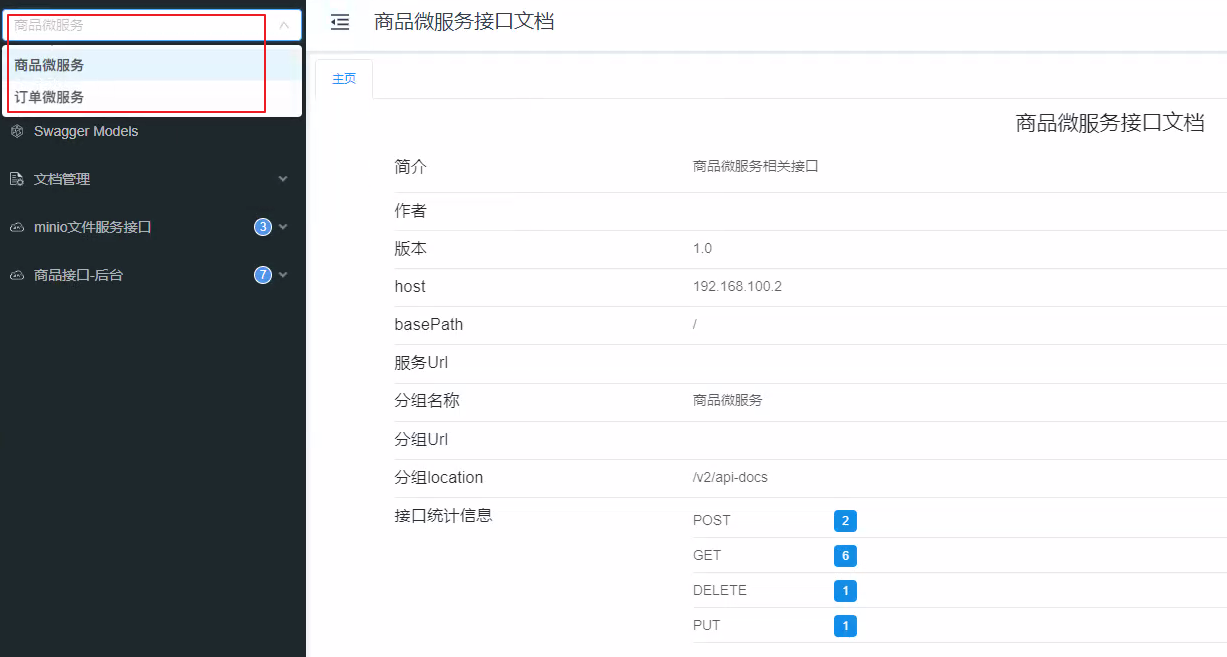Click the basePath label
This screenshot has height=657, width=1227.
pos(429,325)
